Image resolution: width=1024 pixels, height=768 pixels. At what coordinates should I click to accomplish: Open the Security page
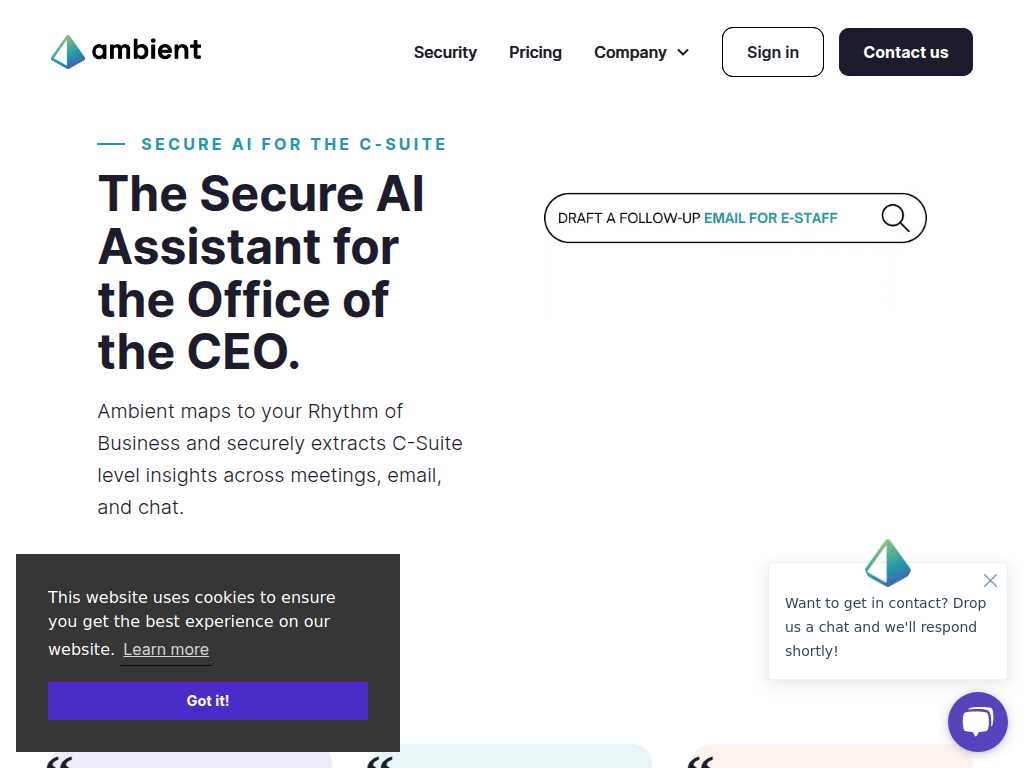(445, 52)
